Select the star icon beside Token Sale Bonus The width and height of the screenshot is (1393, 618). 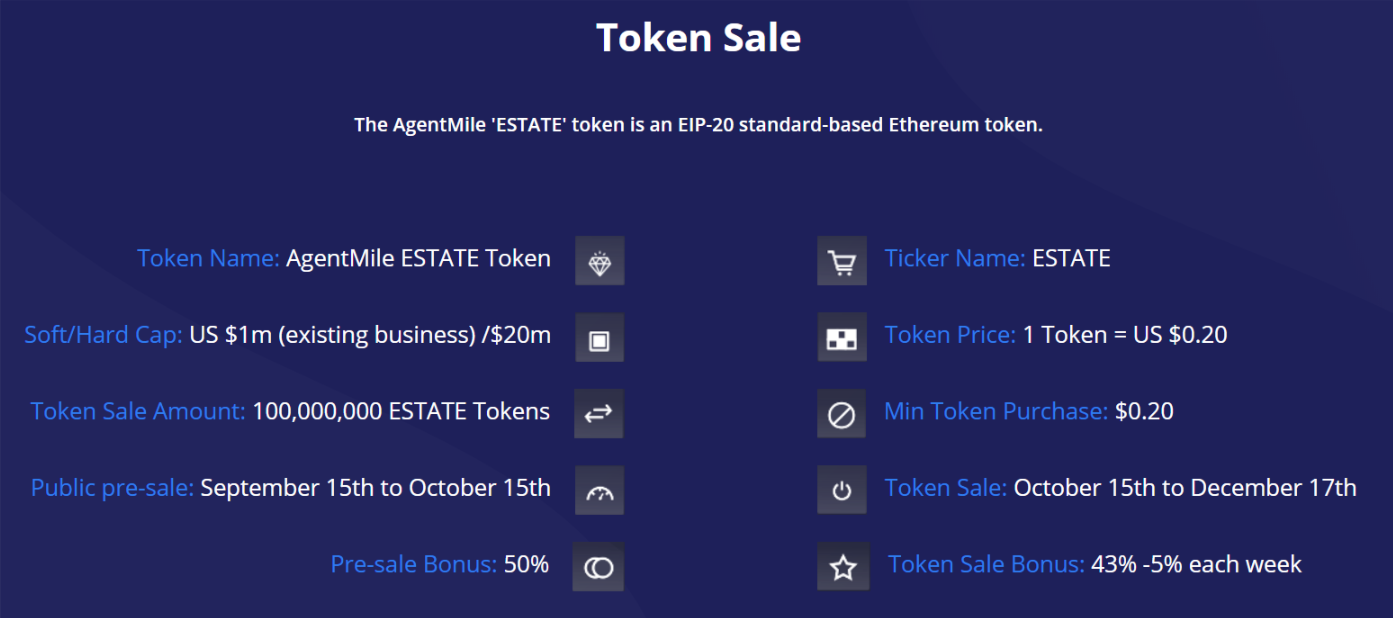843,566
